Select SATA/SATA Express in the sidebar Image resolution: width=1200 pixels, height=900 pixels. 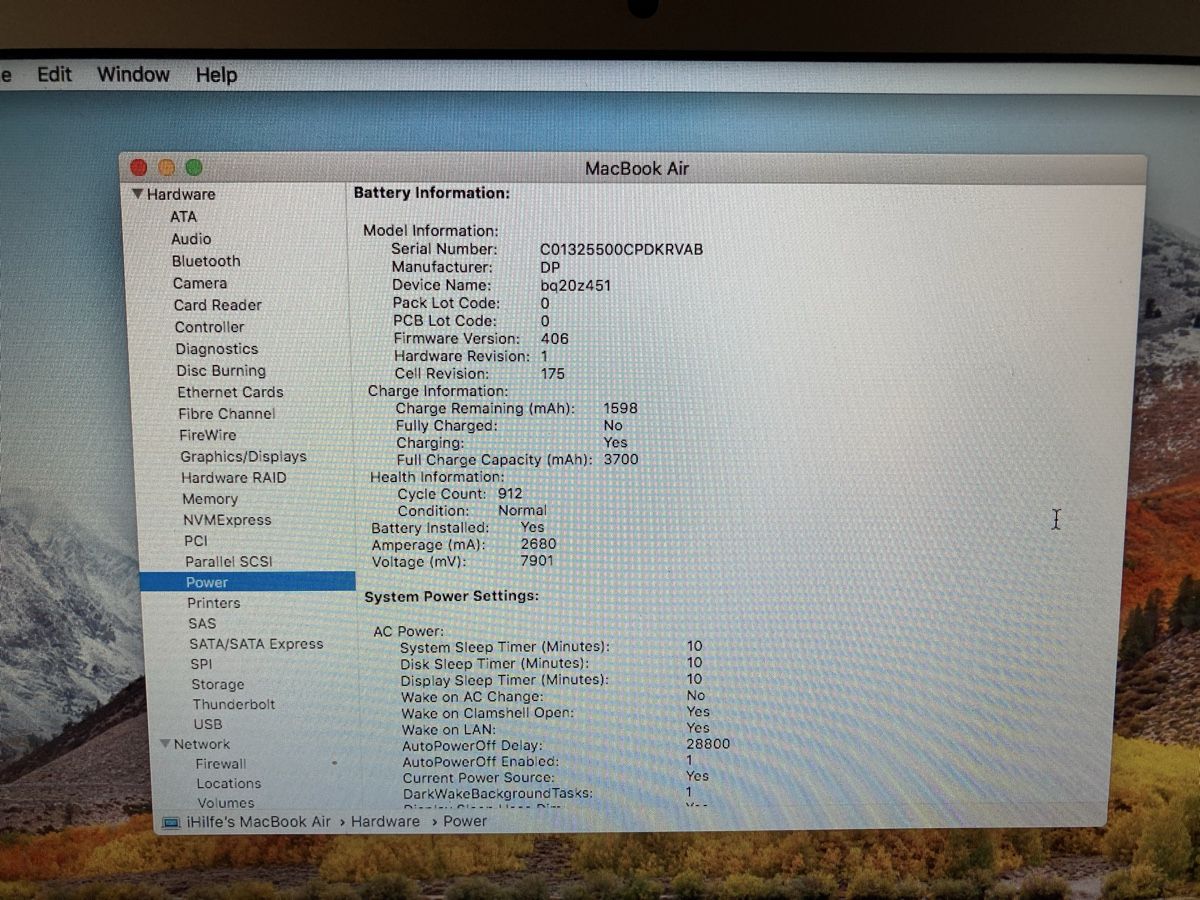256,644
